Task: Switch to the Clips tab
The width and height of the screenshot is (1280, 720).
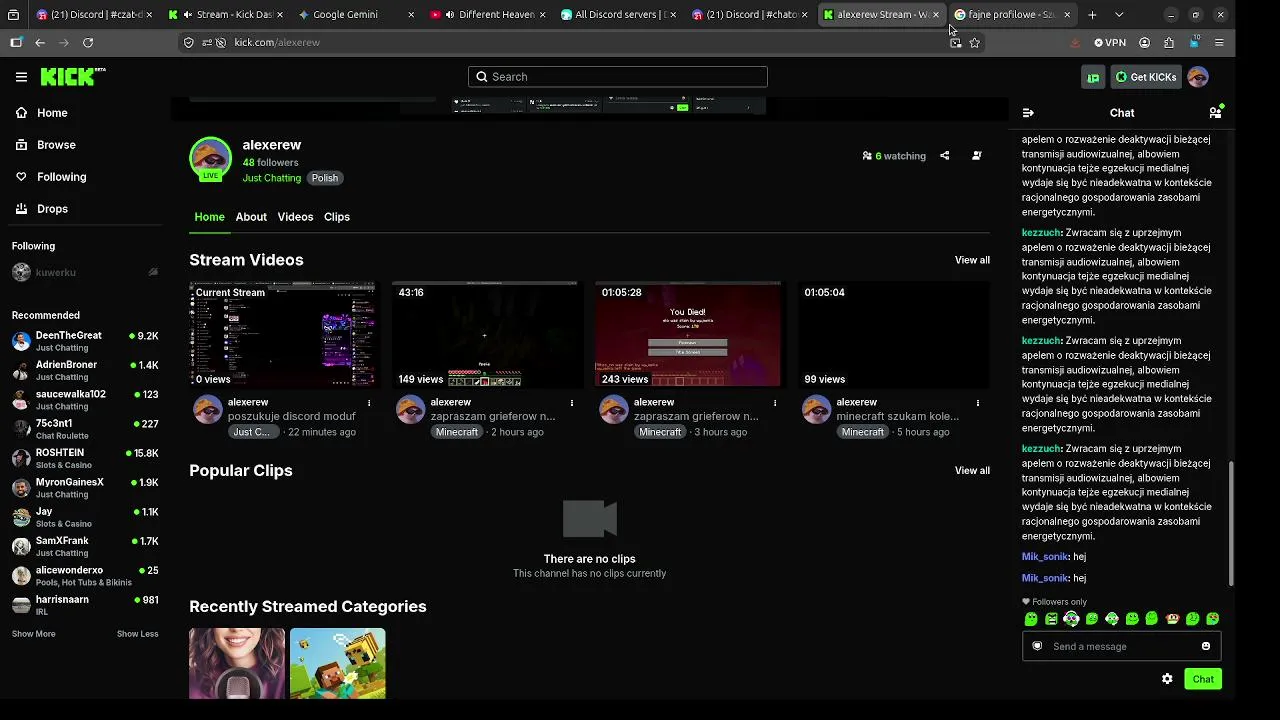Action: pyautogui.click(x=337, y=217)
